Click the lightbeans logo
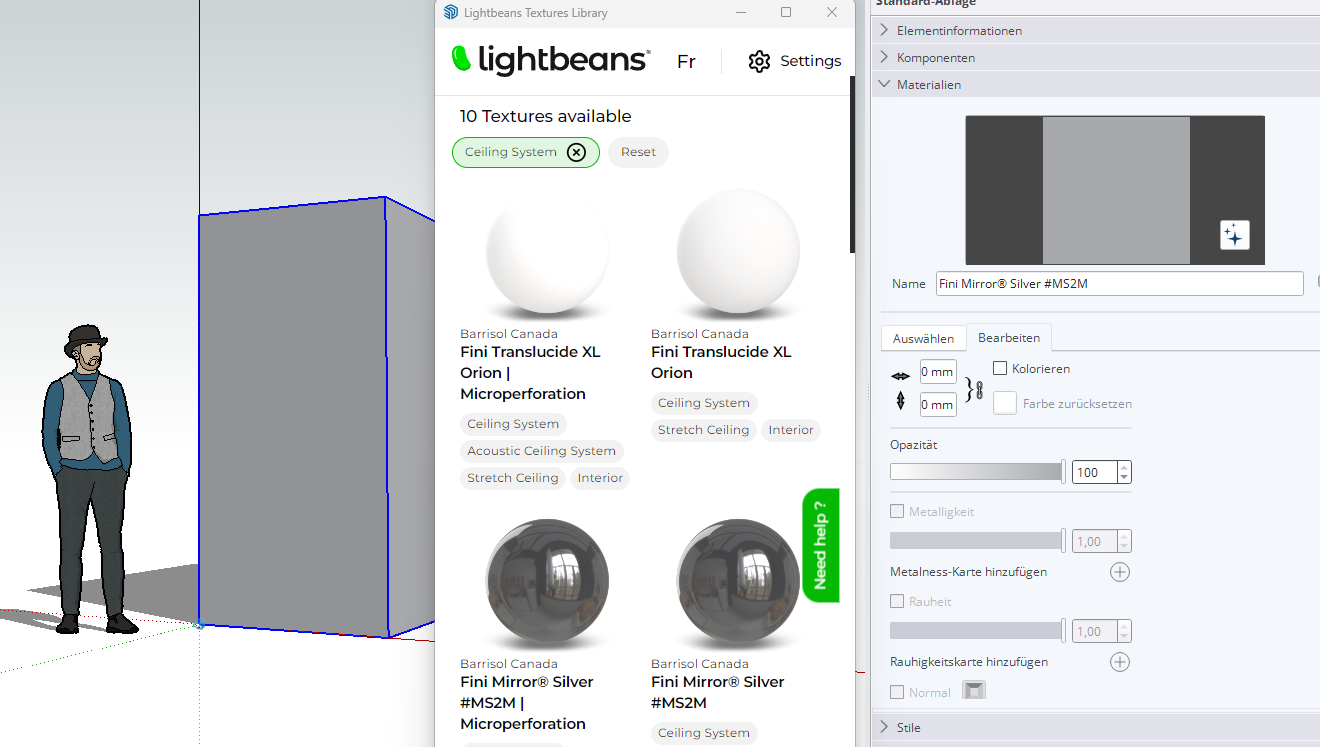Screen dimensions: 1320x747 click(x=551, y=60)
